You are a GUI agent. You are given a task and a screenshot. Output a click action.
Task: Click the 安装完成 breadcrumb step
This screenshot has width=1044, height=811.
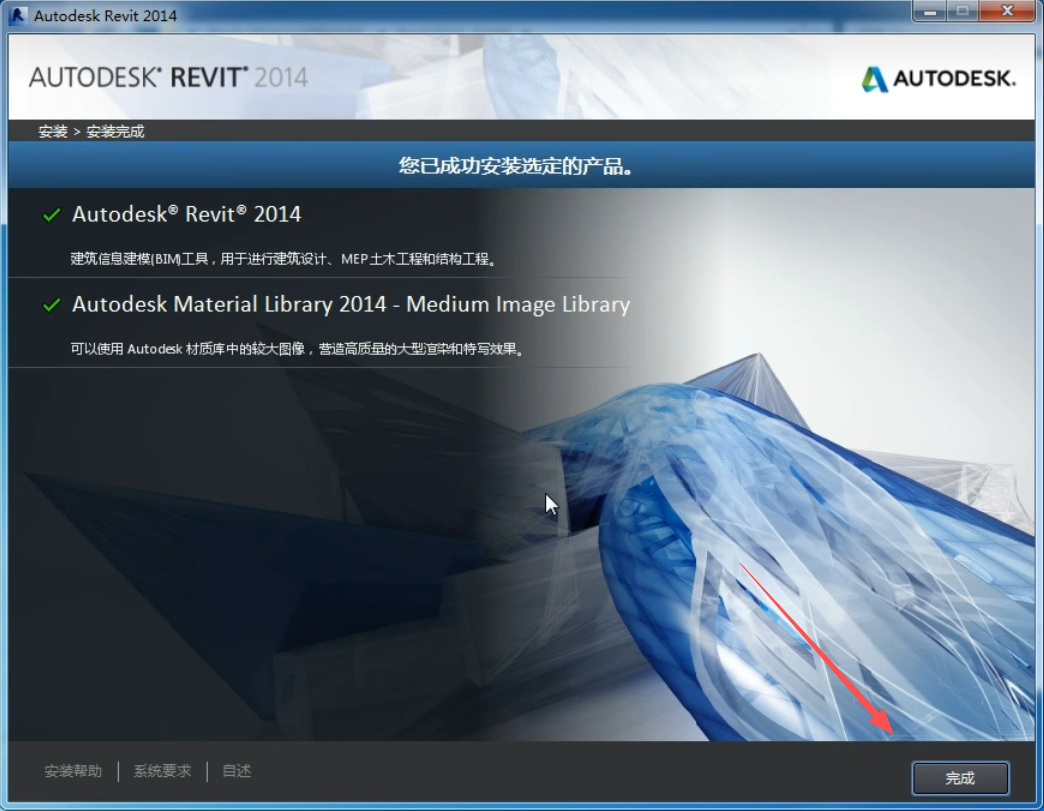[x=115, y=132]
